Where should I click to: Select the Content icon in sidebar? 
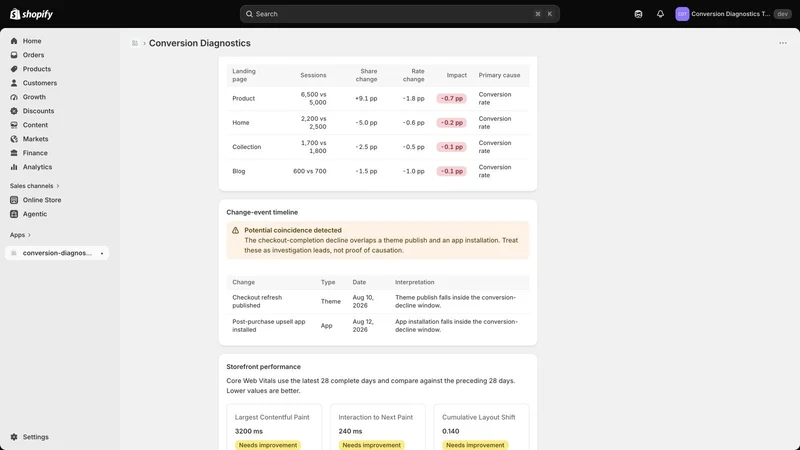pos(14,124)
